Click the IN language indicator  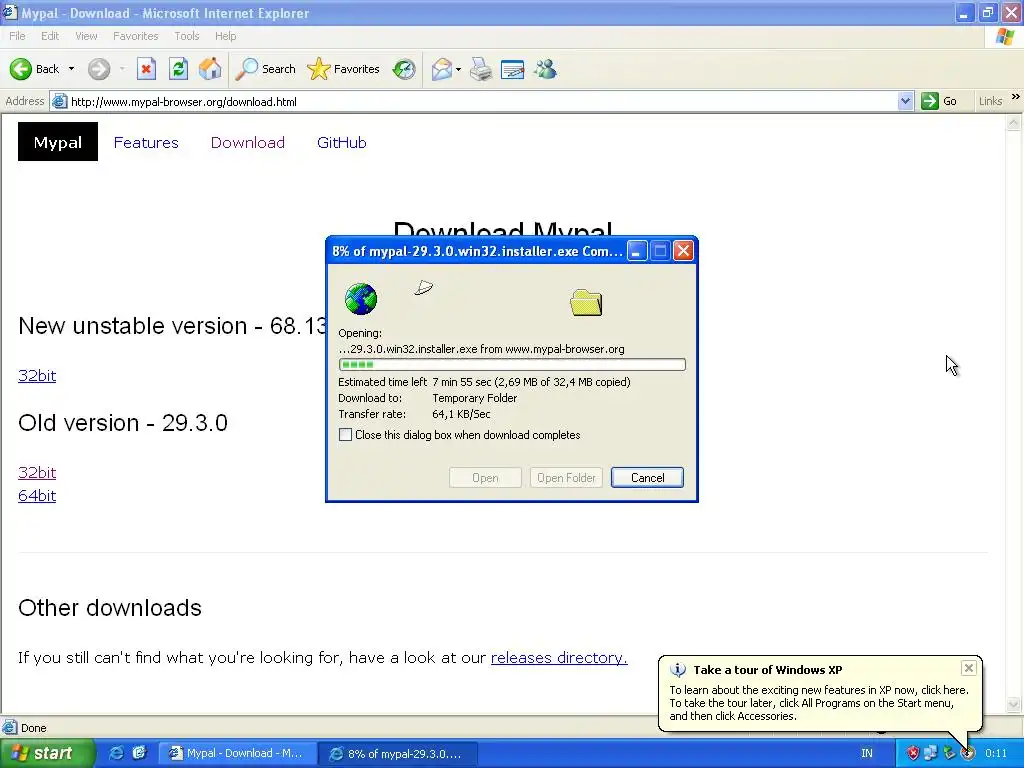[867, 753]
